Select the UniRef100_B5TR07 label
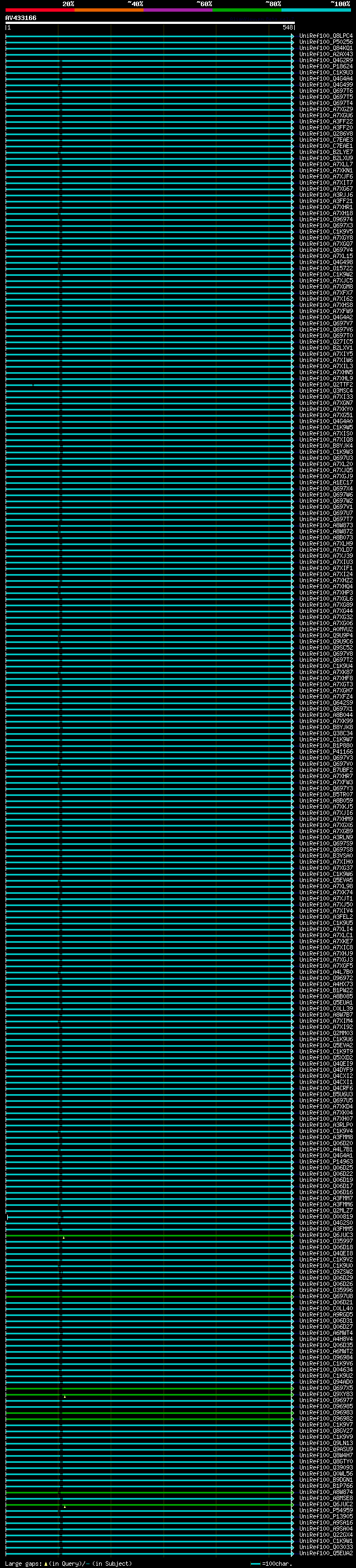 click(x=325, y=794)
